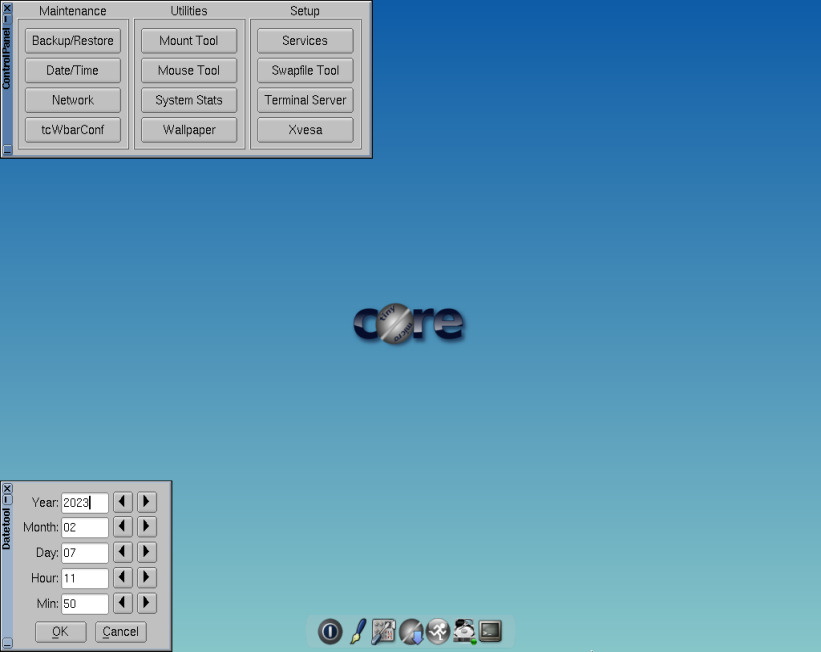
Task: Click the Exit power icon in the dock
Action: [330, 631]
